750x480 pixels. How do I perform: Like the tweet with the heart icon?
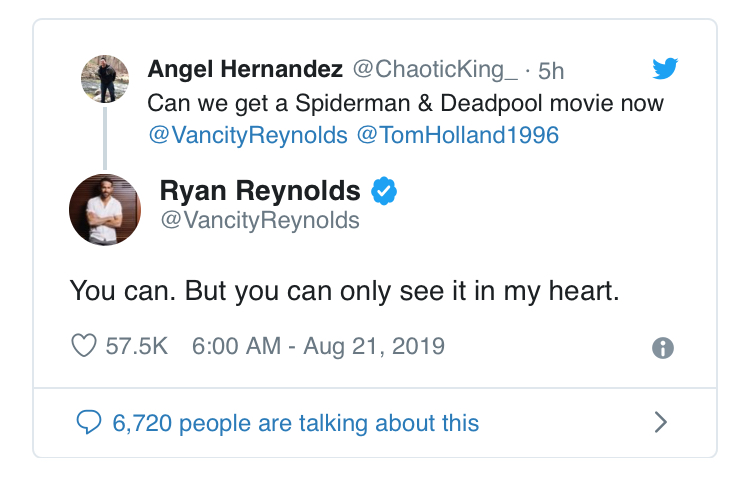pyautogui.click(x=84, y=347)
